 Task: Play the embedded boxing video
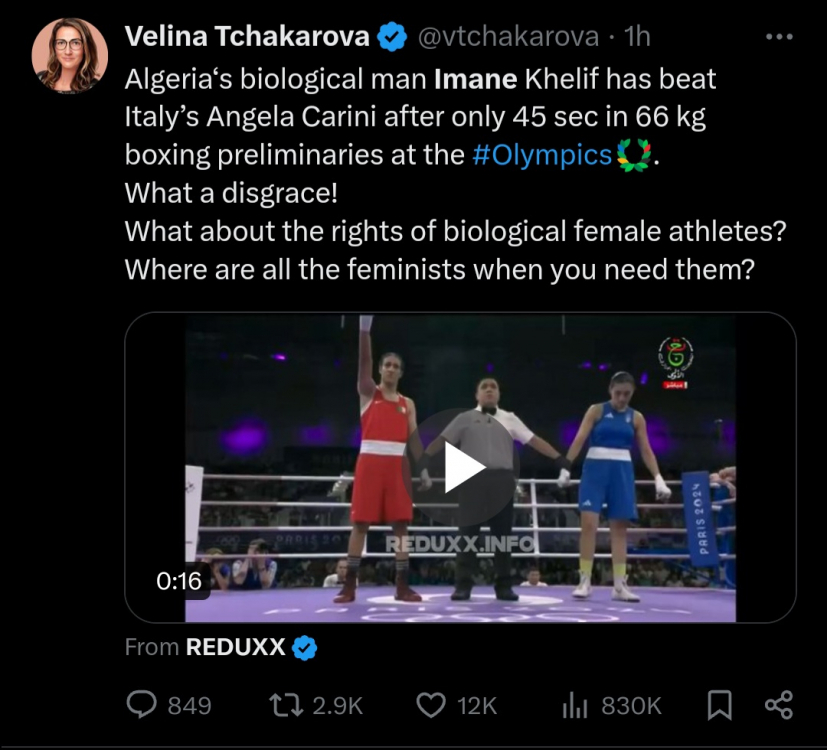click(460, 468)
